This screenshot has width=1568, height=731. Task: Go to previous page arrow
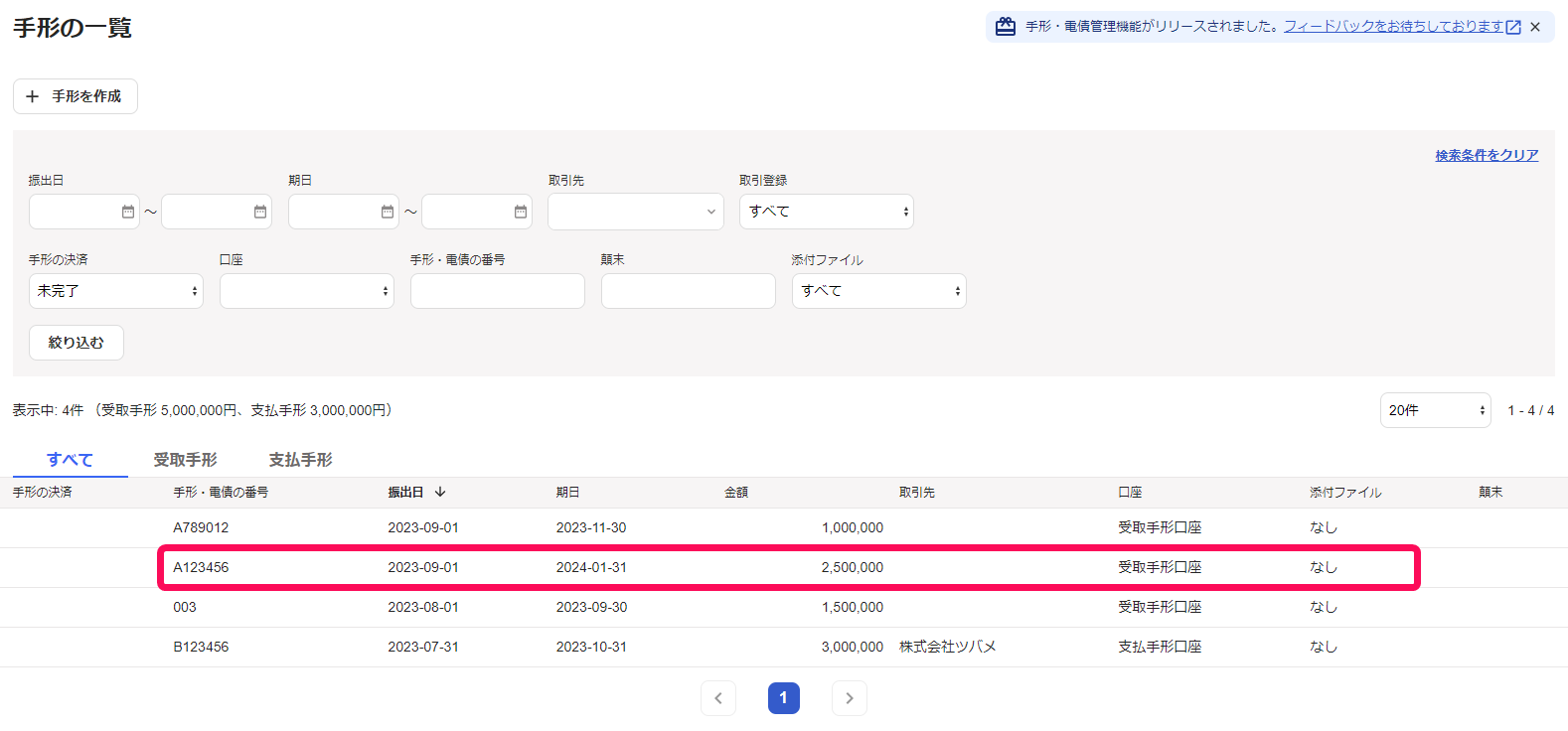coord(718,698)
